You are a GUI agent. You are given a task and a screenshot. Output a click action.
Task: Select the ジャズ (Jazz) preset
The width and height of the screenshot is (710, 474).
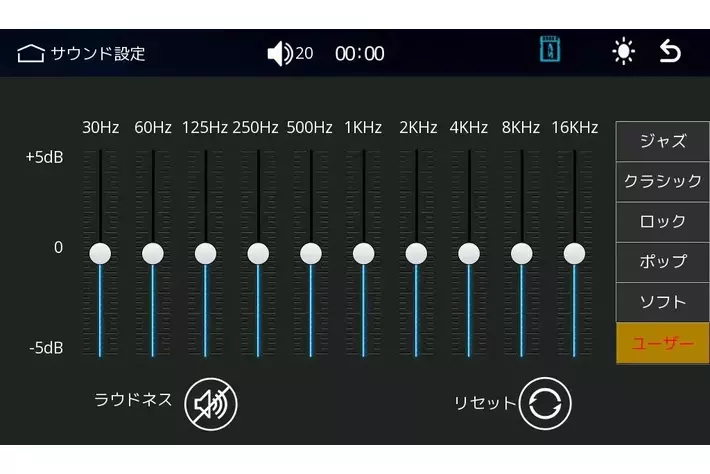[662, 141]
